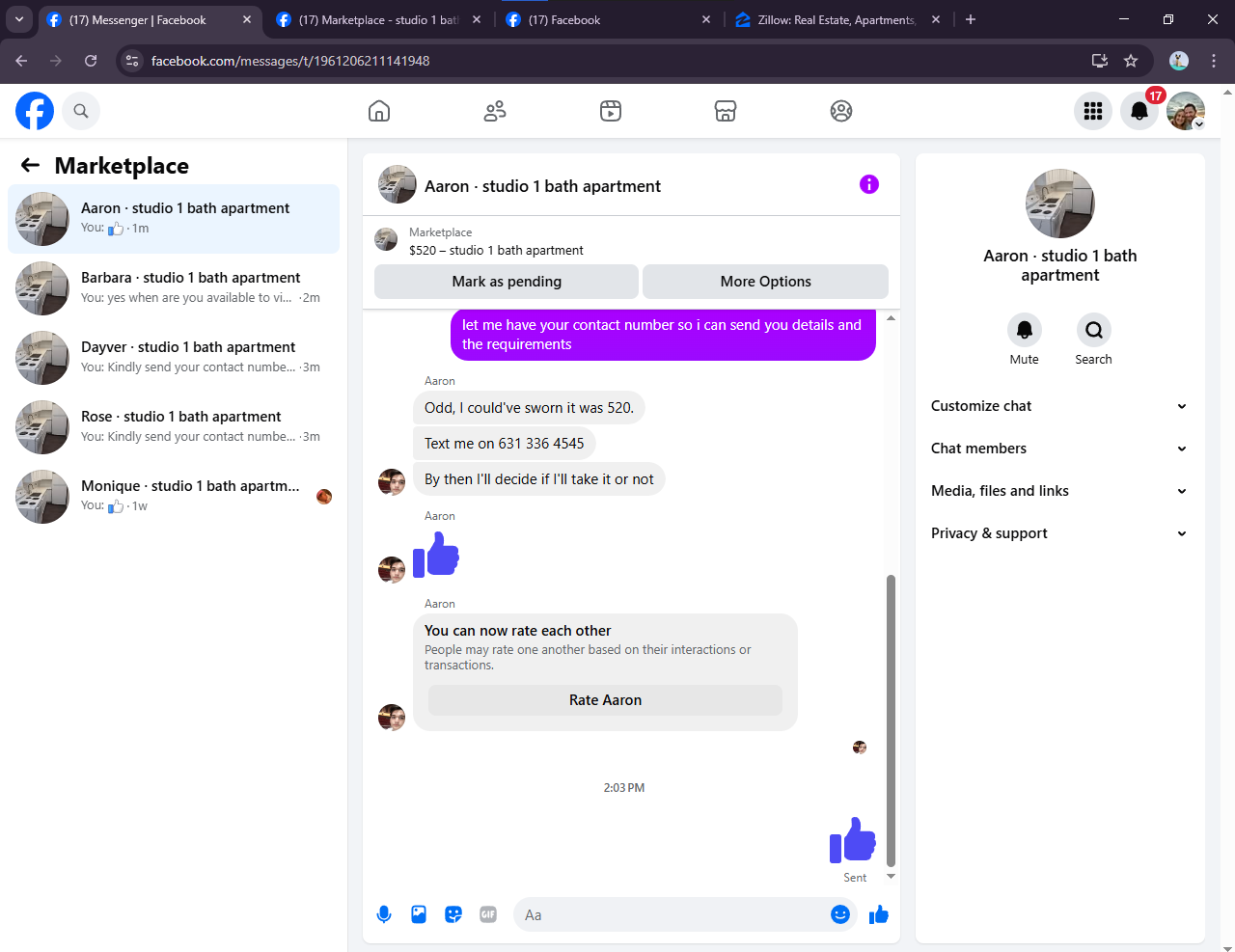Click chat header Aaron studio 1 bath apartment
The image size is (1235, 952).
point(542,186)
